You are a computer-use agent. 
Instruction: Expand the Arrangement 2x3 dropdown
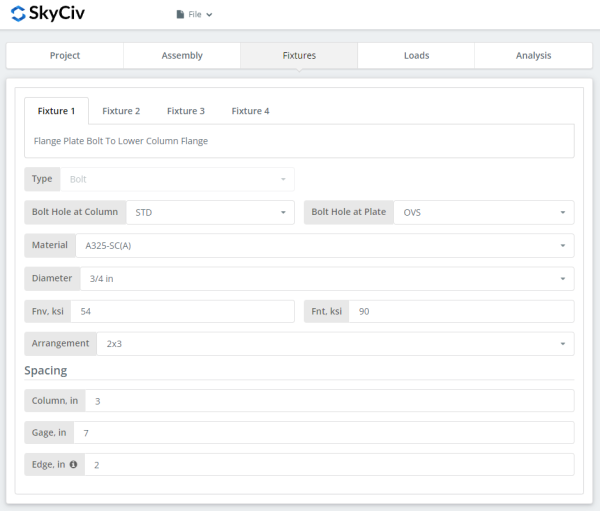pos(335,344)
